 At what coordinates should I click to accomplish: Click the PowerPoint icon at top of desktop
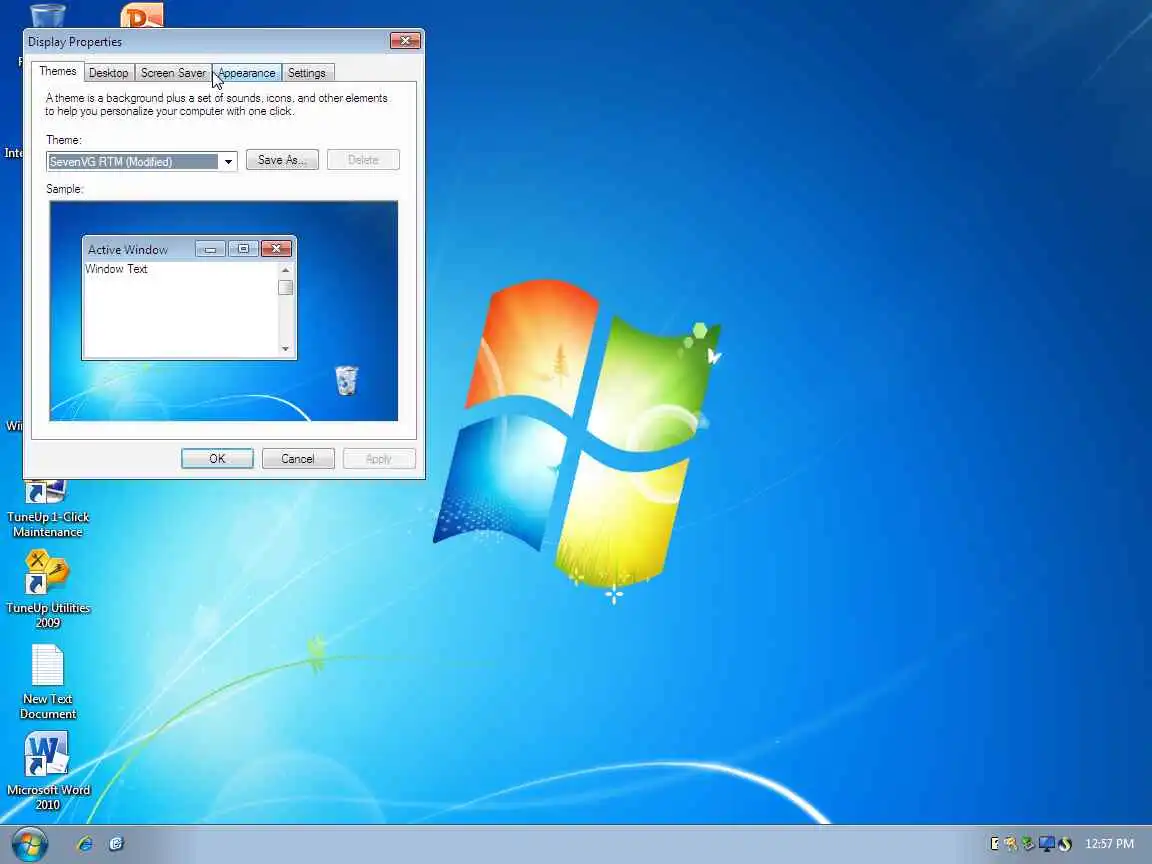[x=142, y=15]
